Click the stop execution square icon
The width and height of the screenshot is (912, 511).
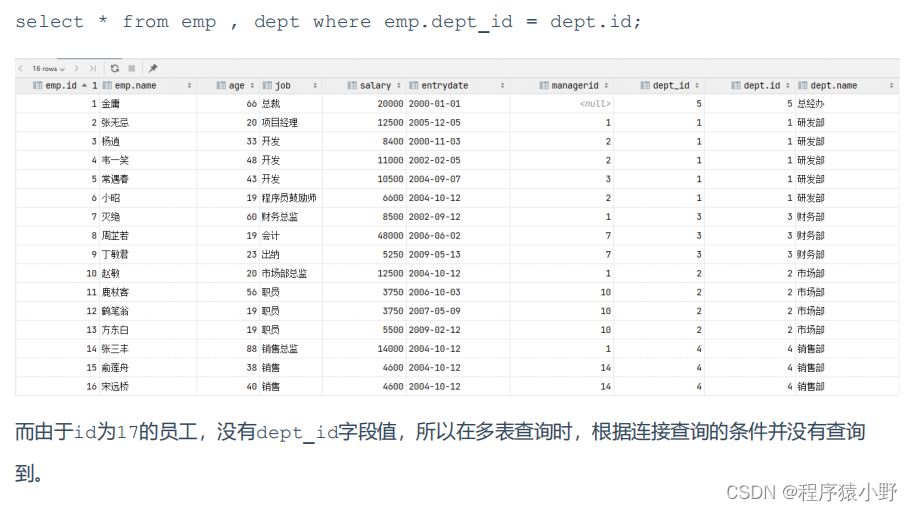(131, 68)
